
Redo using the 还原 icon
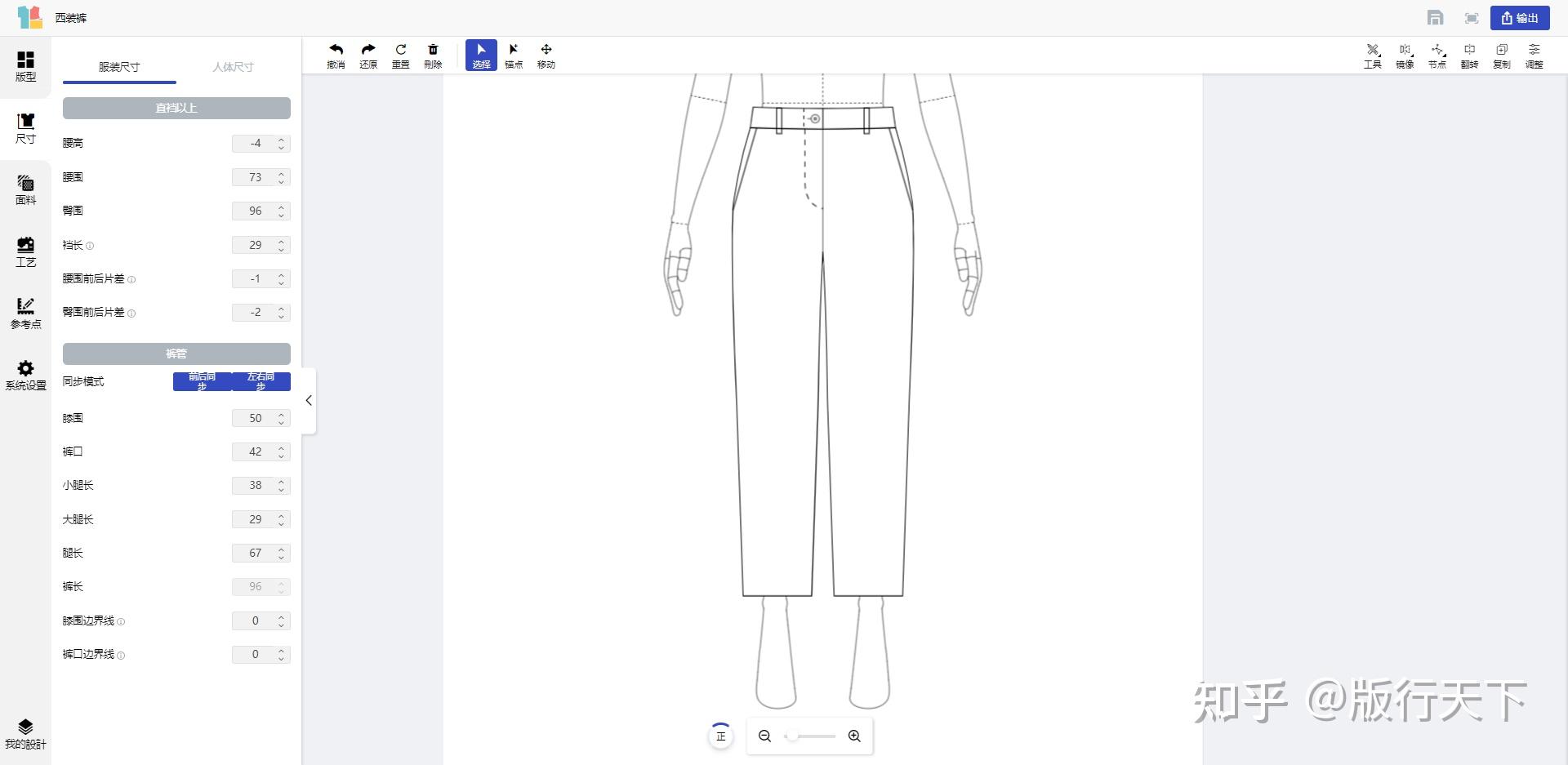(x=368, y=56)
